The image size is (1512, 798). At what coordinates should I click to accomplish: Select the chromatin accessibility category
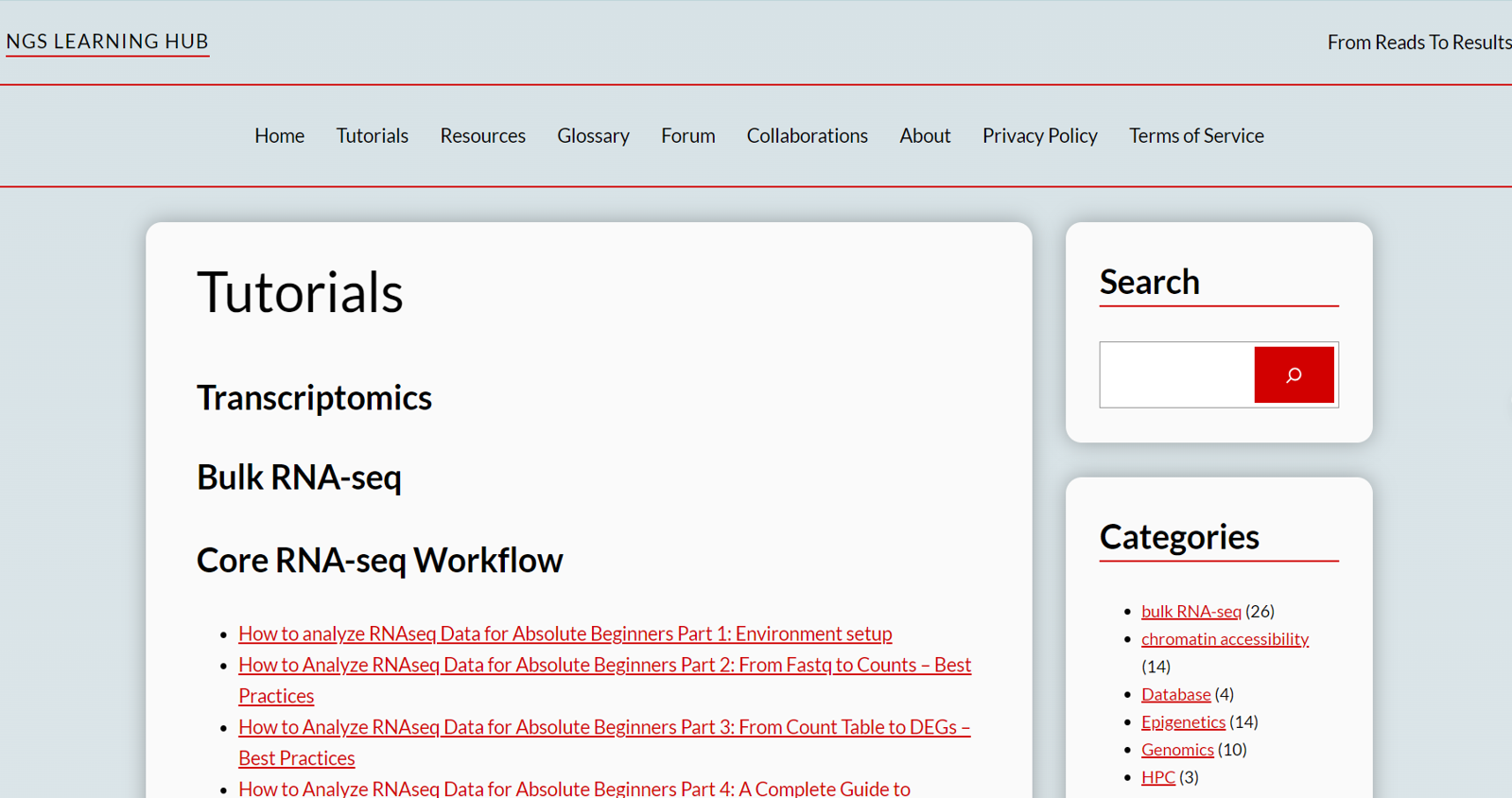[x=1224, y=639]
